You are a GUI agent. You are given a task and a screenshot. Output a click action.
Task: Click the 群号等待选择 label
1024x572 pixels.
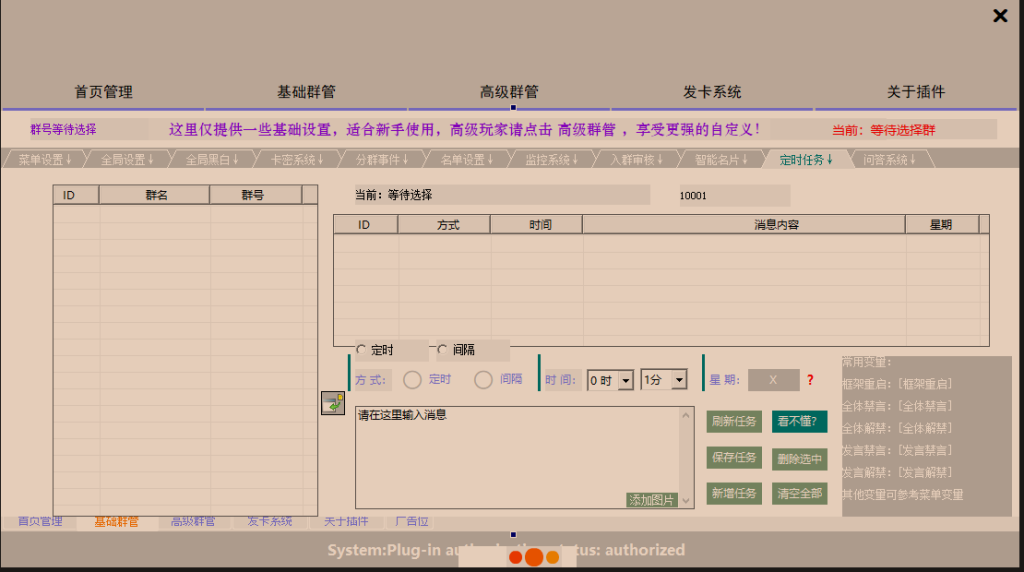click(x=63, y=129)
